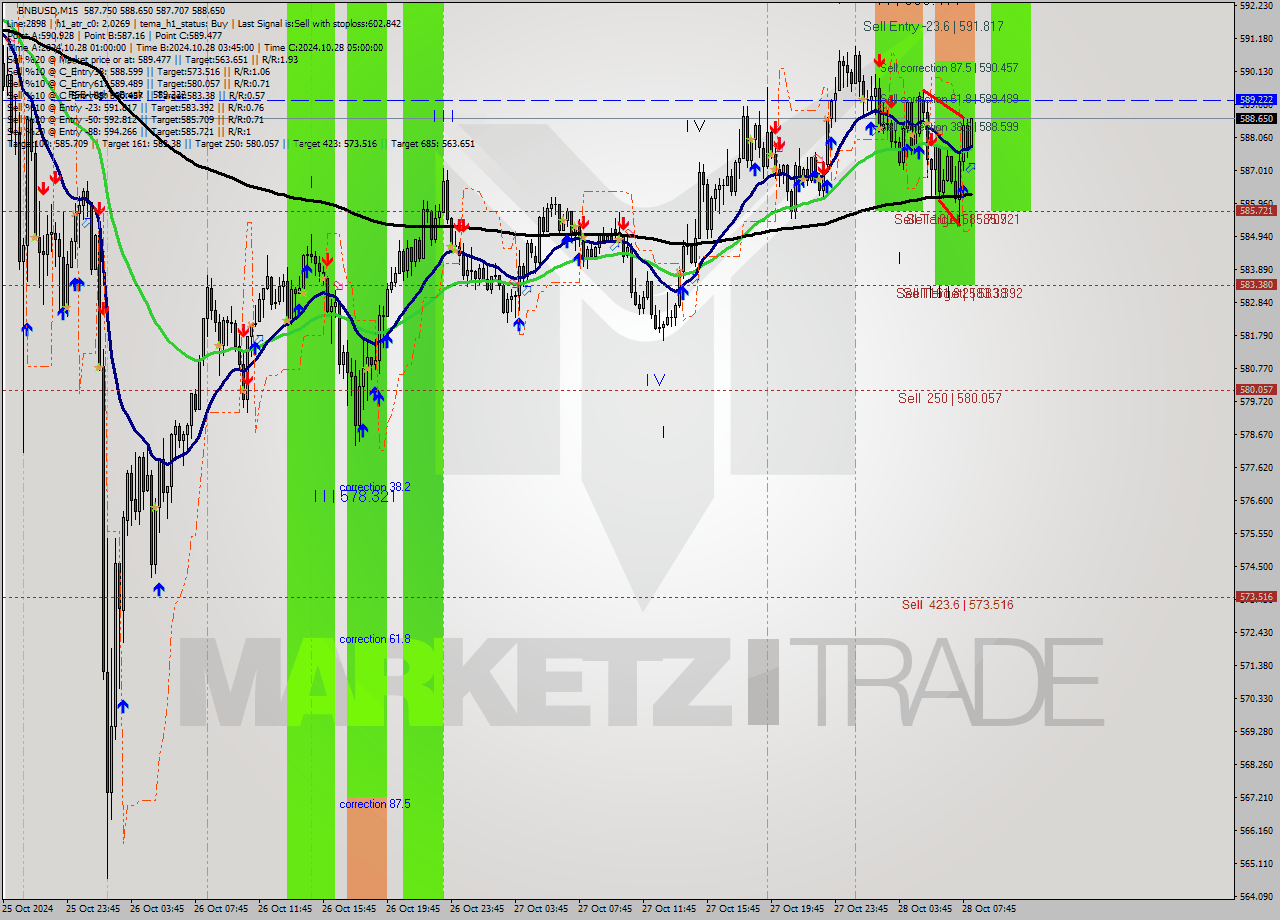Click the '27 Oct 23:45' time label
The height and width of the screenshot is (920, 1280).
[x=861, y=909]
